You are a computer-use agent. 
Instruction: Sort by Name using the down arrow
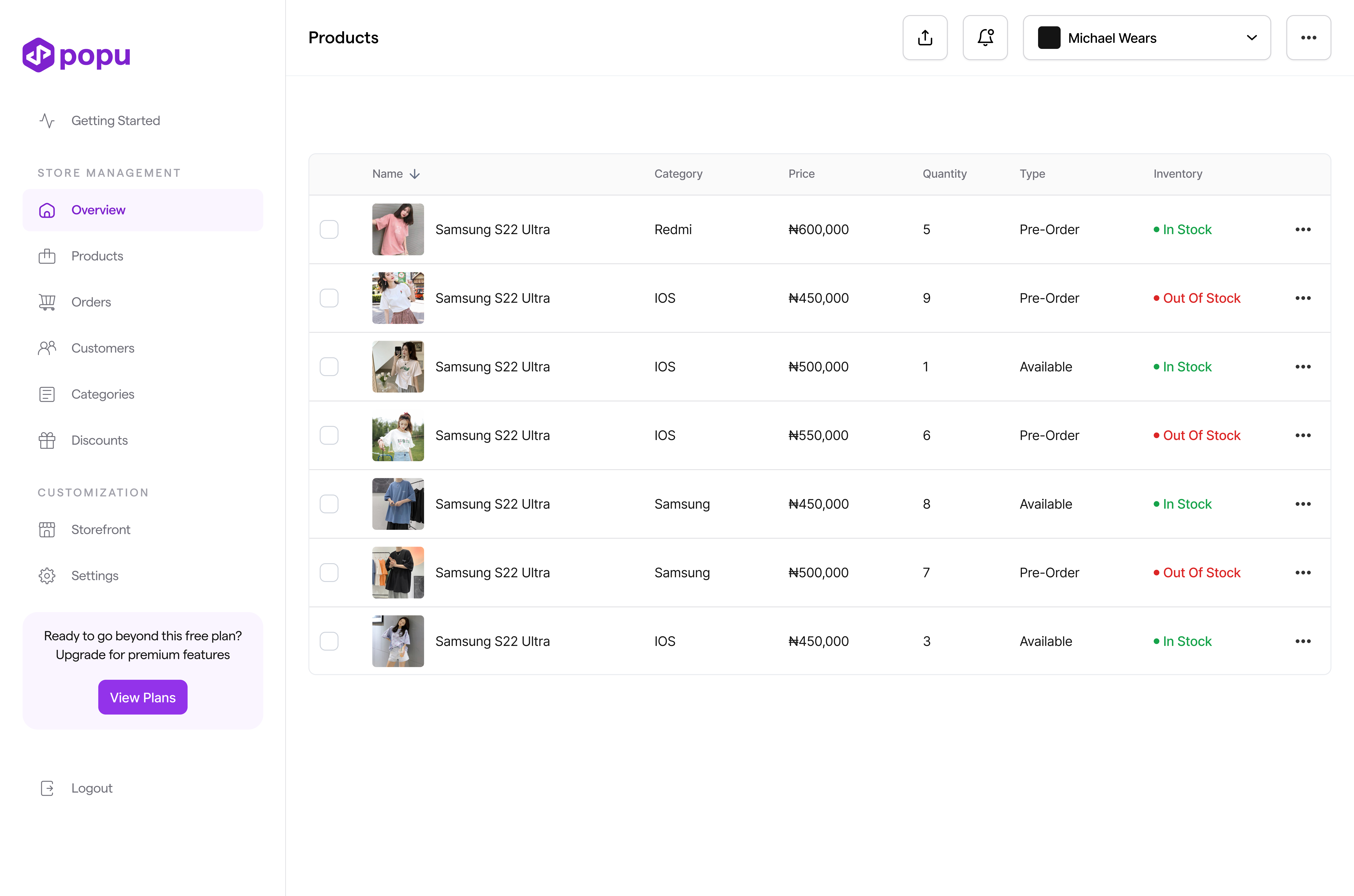pos(415,174)
